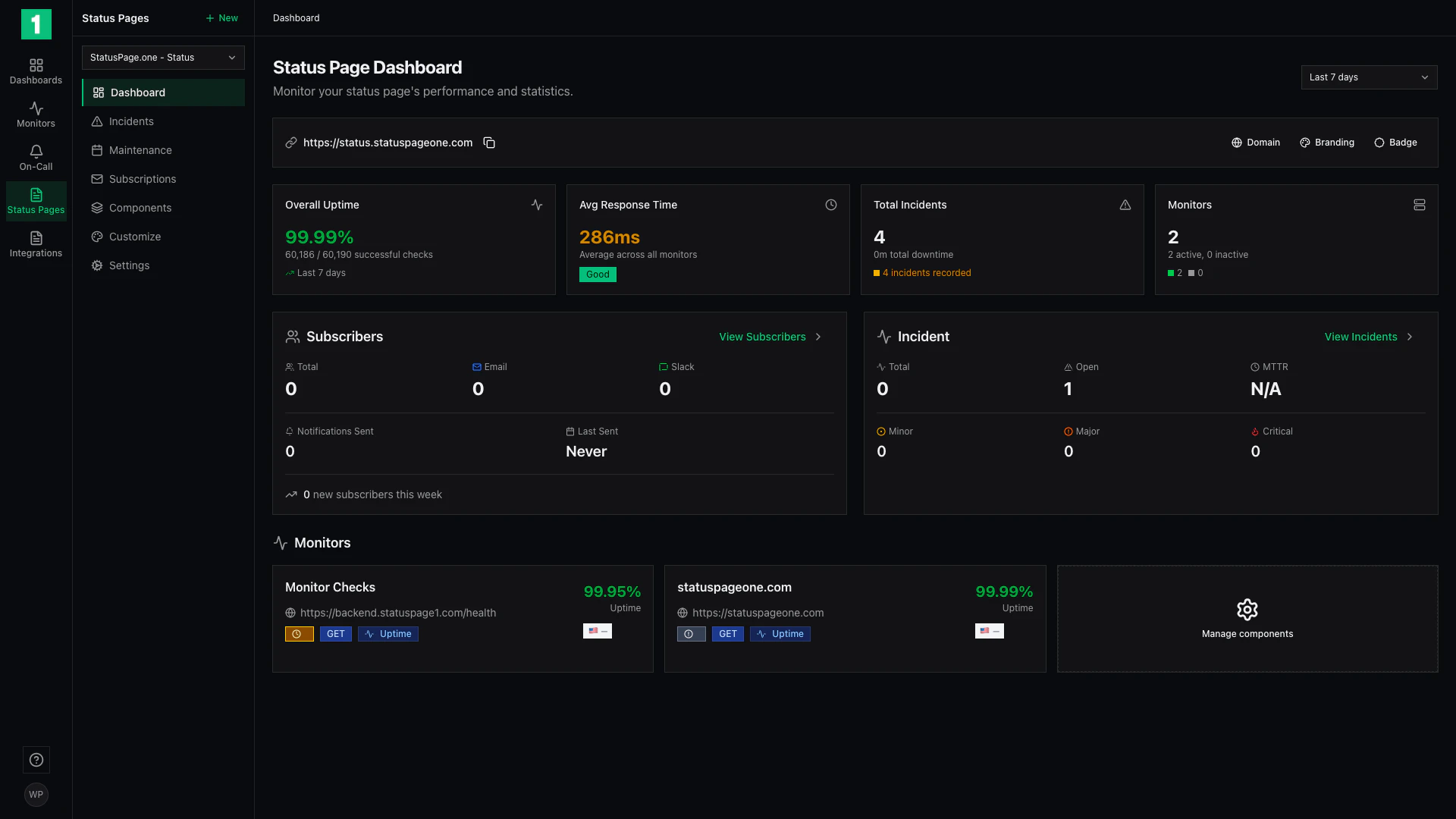Click the chevron next to View Subscribers
Image resolution: width=1456 pixels, height=819 pixels.
[x=819, y=337]
